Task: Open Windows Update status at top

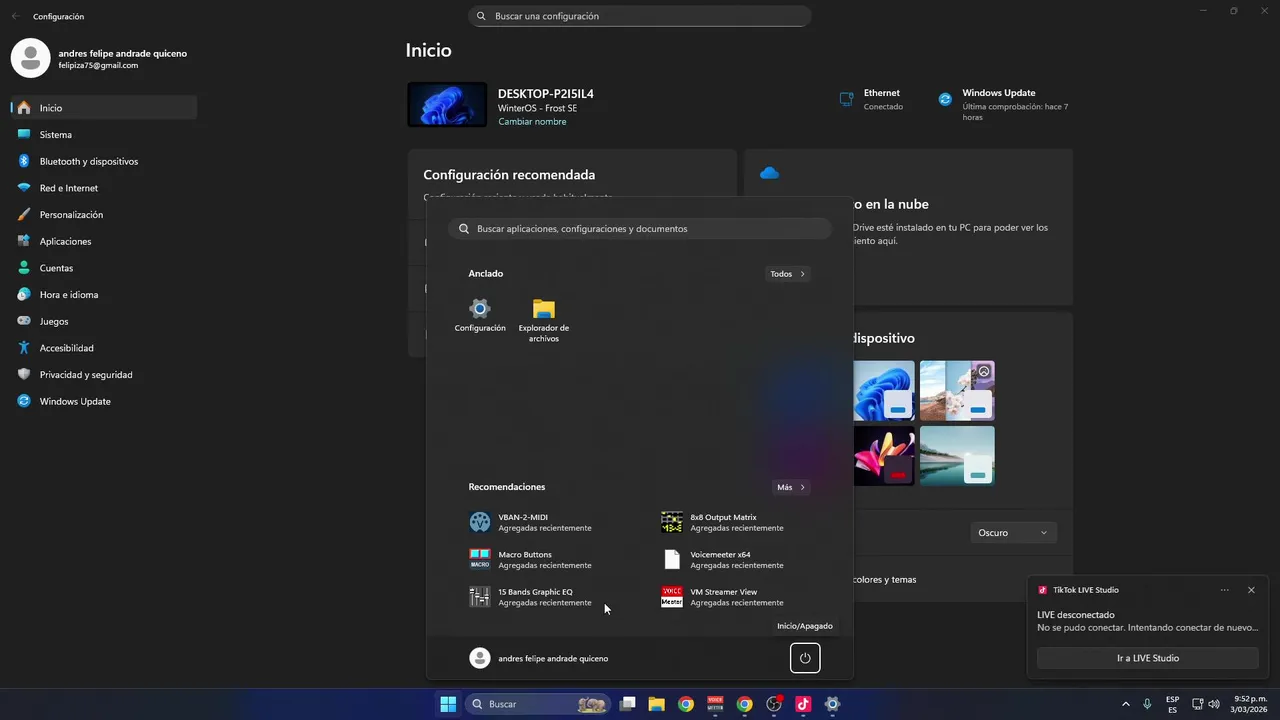Action: [1004, 104]
